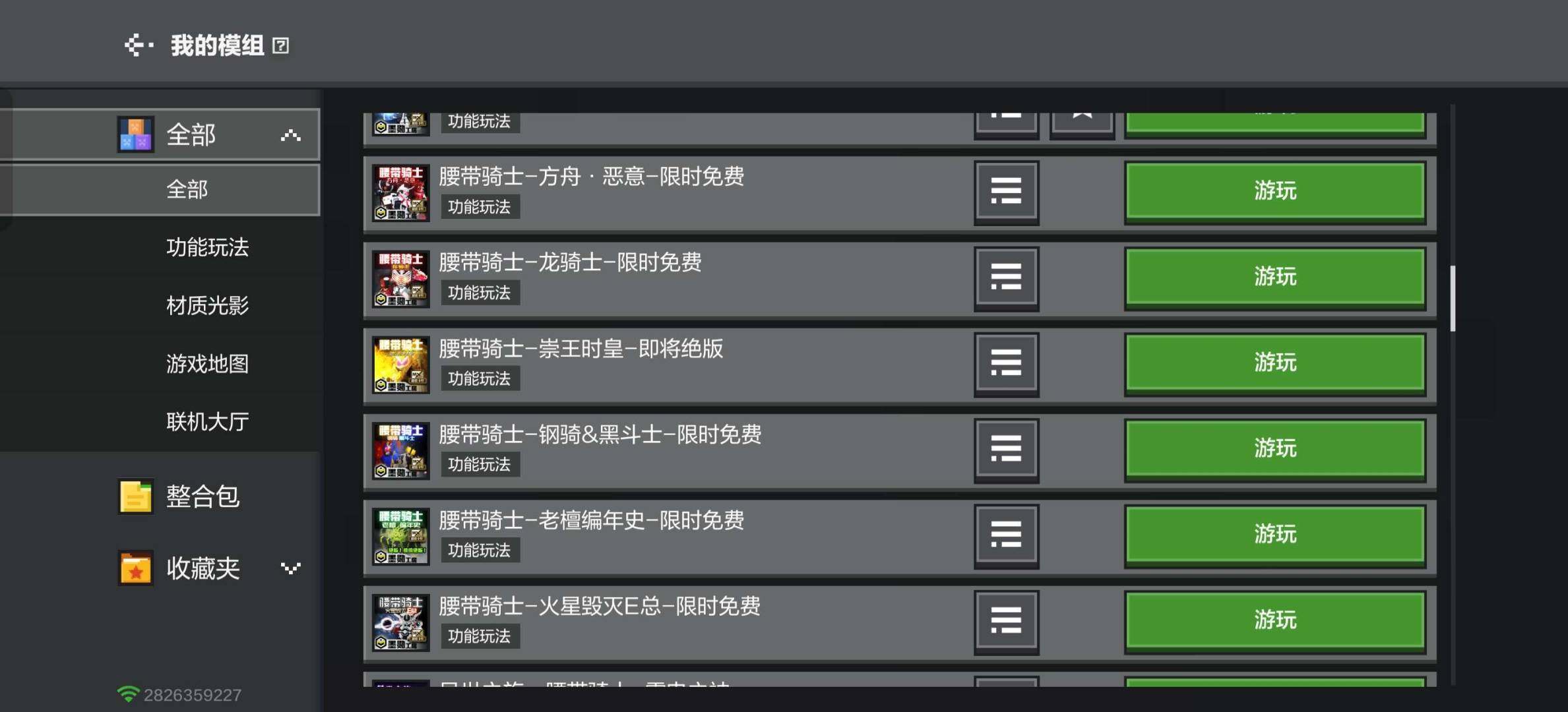Open the help question mark icon
This screenshot has width=1568, height=712.
(281, 45)
